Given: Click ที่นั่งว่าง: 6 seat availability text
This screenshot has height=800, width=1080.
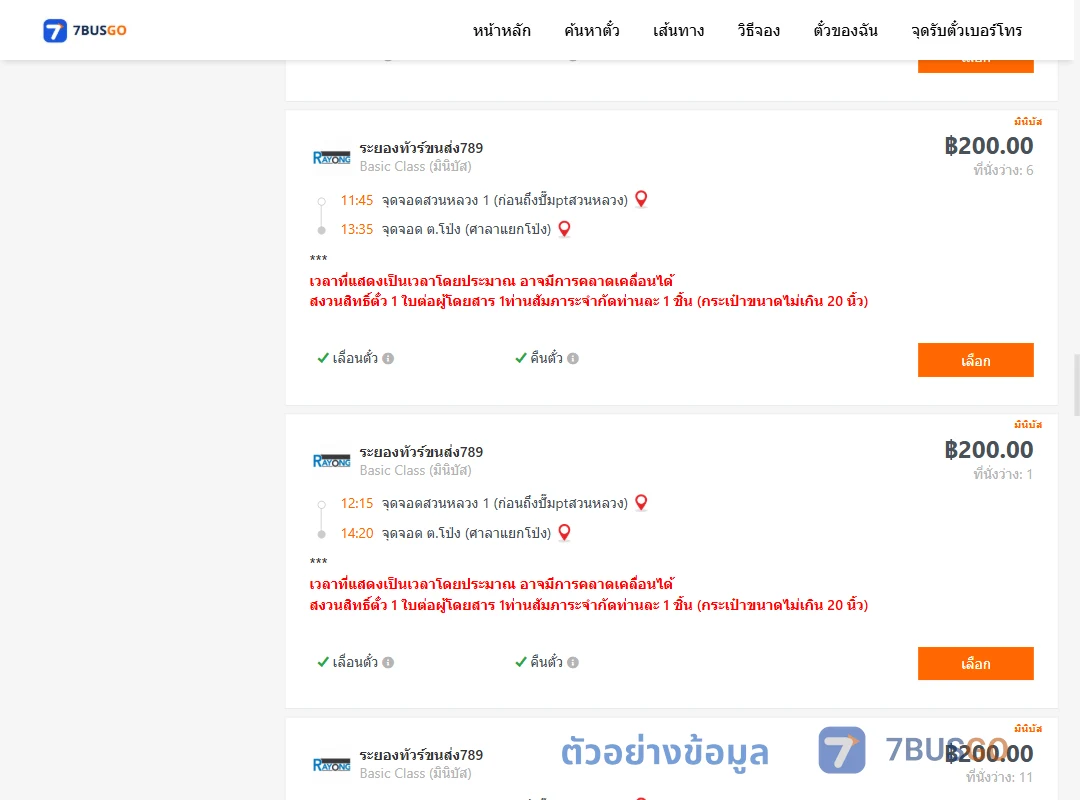Looking at the screenshot, I should (1003, 170).
